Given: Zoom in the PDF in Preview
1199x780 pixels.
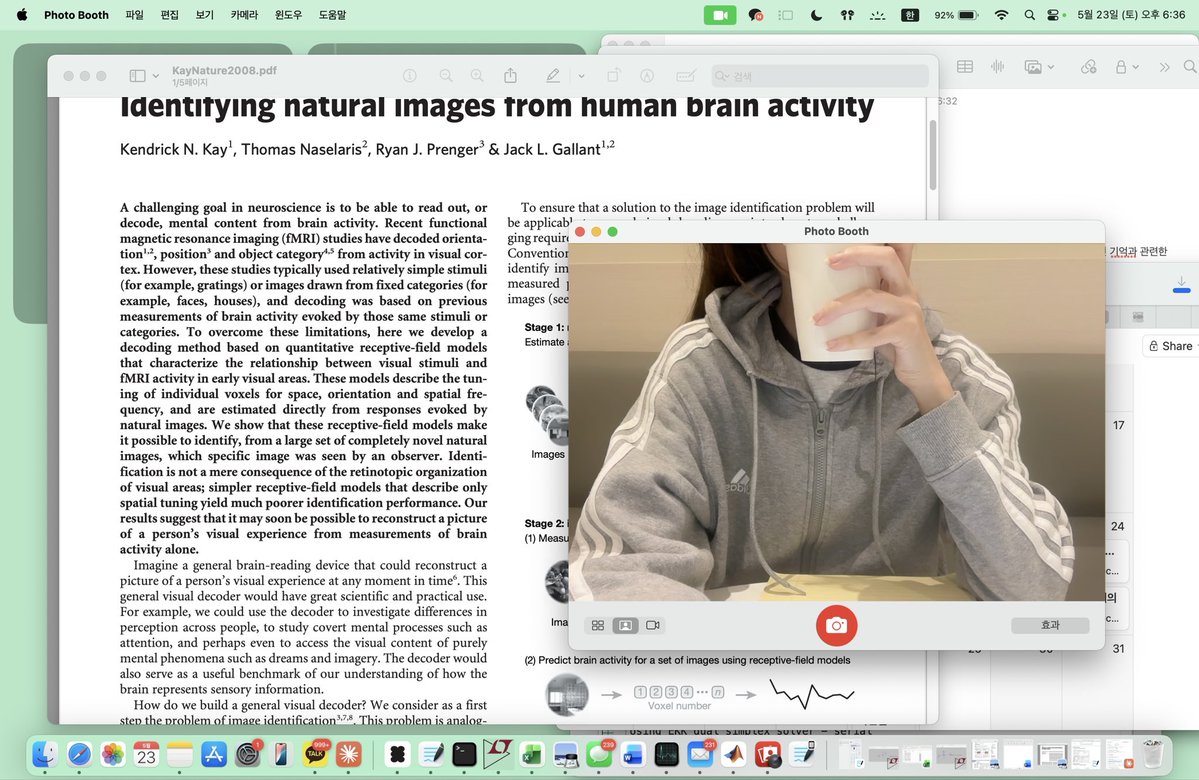Looking at the screenshot, I should tap(477, 76).
